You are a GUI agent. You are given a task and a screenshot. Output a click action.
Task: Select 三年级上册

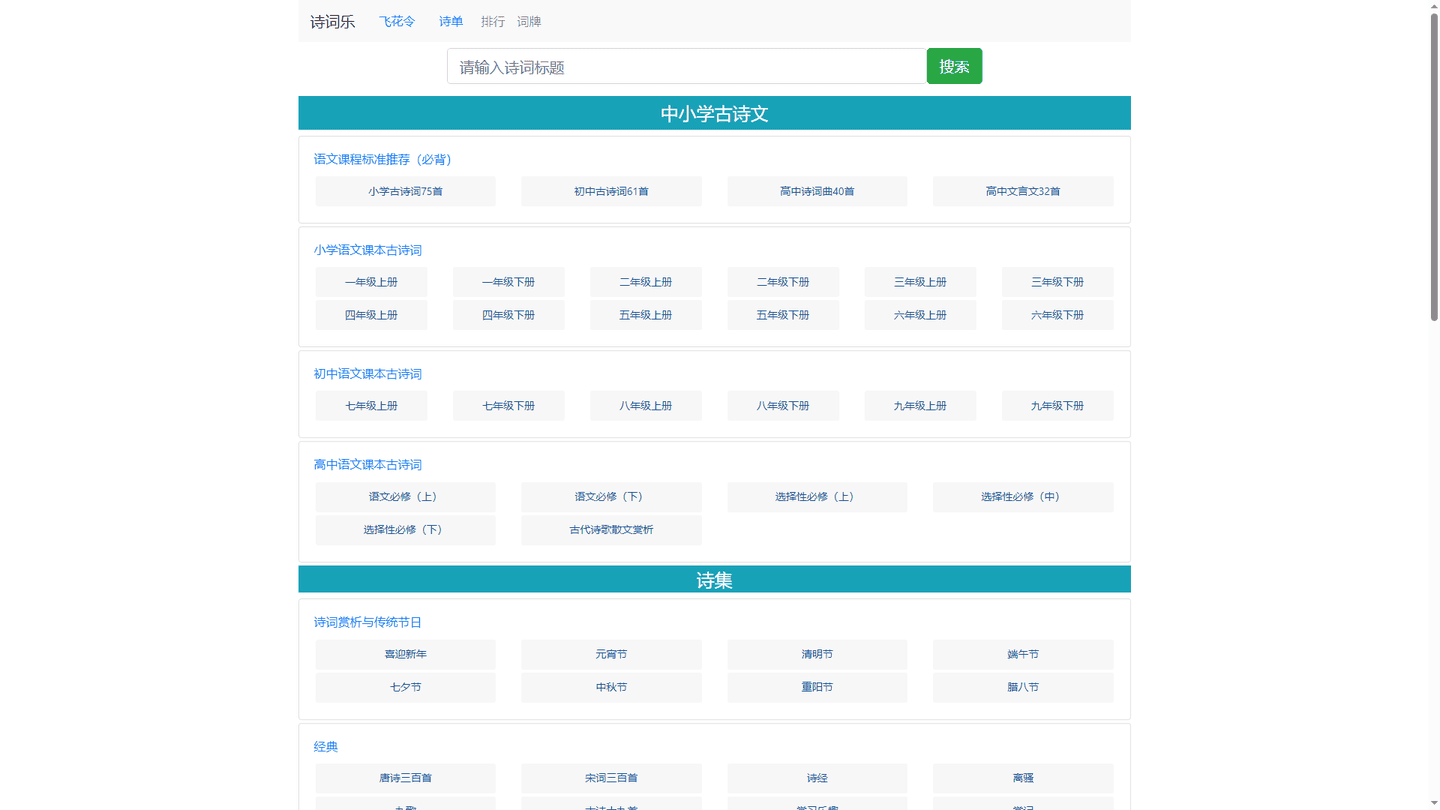click(x=920, y=282)
